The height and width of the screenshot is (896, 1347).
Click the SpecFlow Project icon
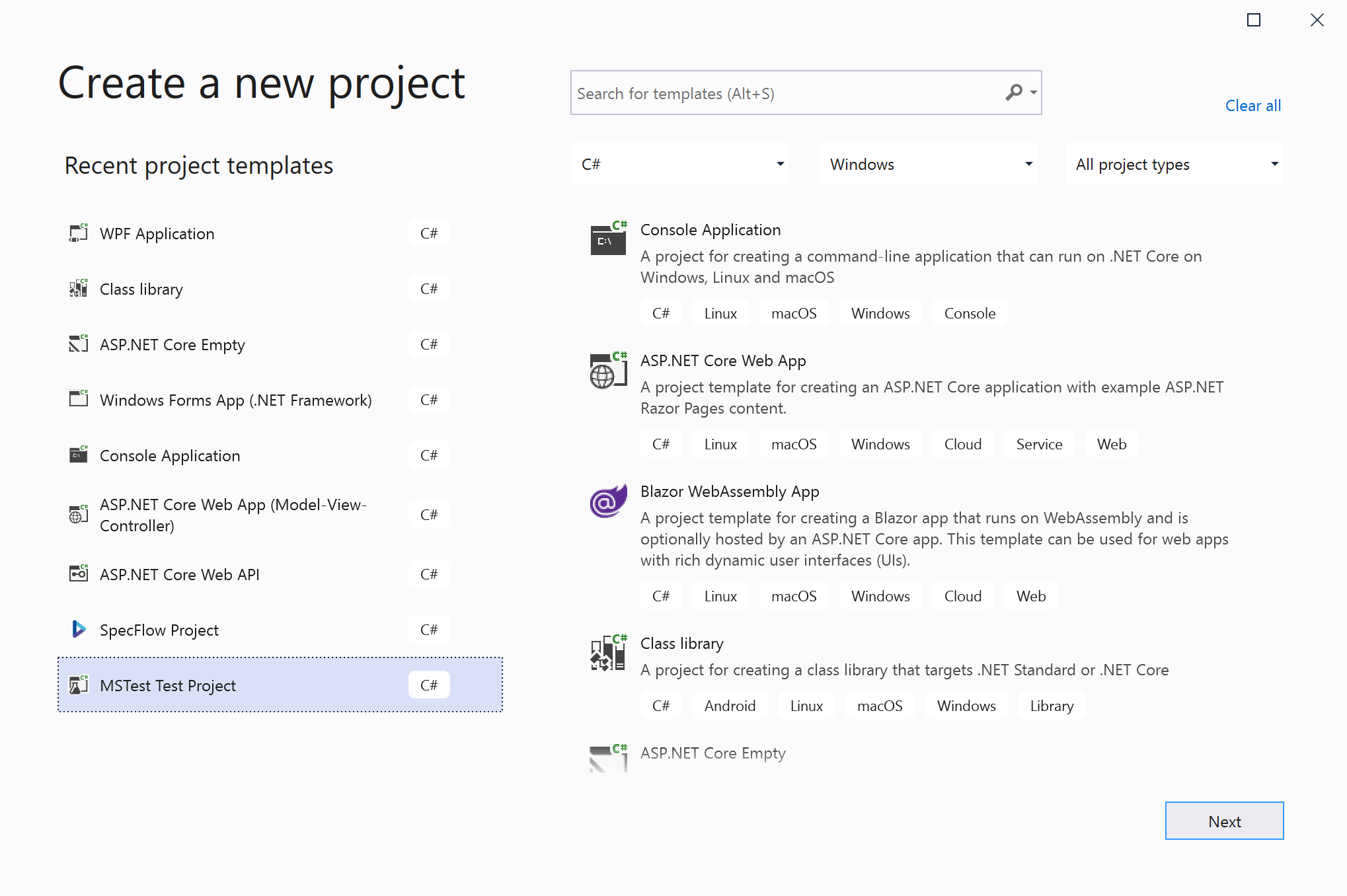(x=79, y=629)
